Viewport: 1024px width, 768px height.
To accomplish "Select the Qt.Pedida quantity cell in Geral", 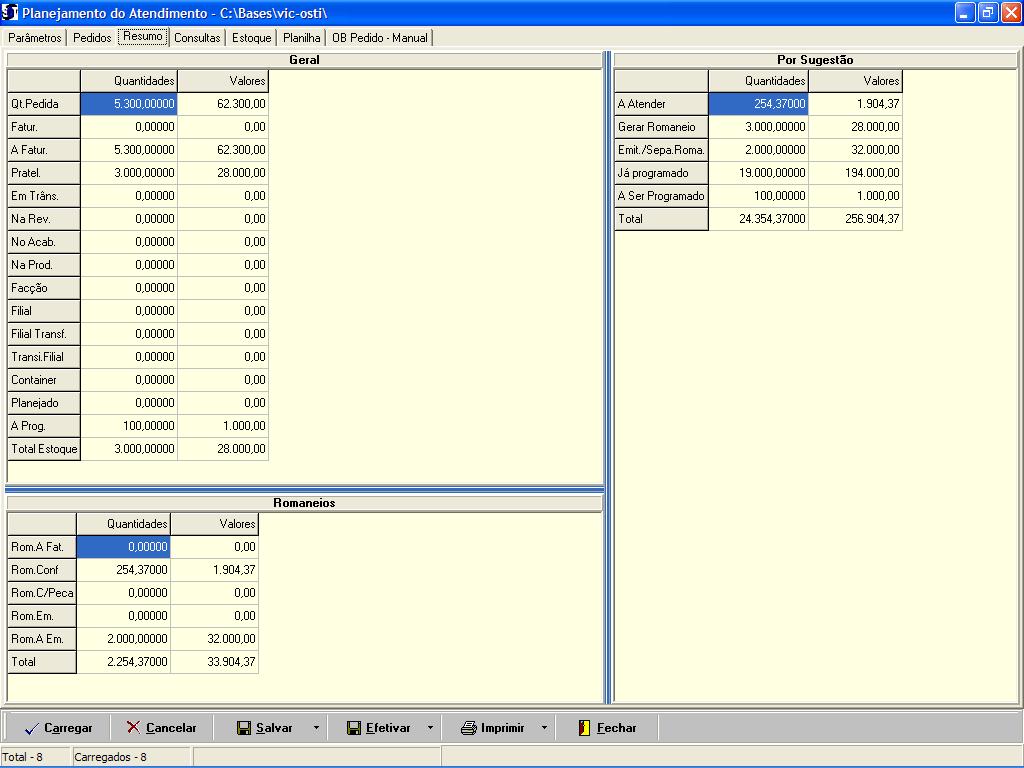I will [x=129, y=104].
